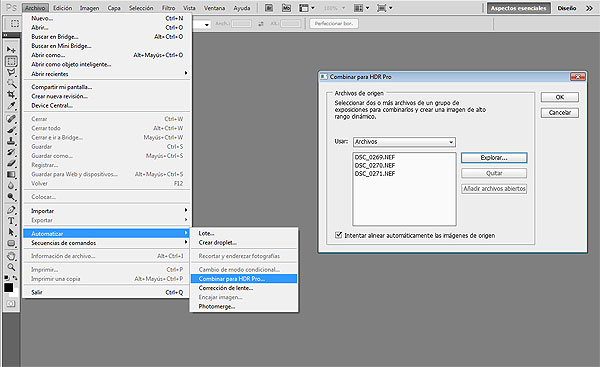The height and width of the screenshot is (367, 600).
Task: Switch to Aspectos esenciales workspace
Action: click(518, 8)
